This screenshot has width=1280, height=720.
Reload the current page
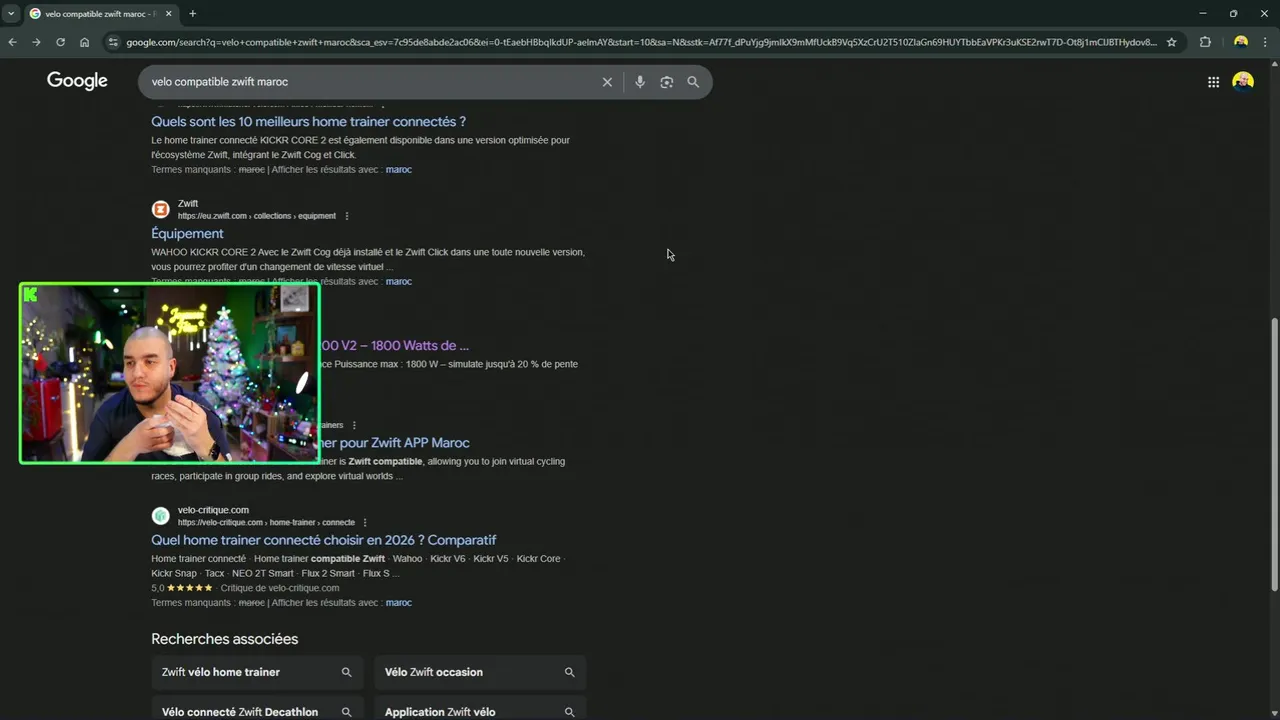click(60, 42)
